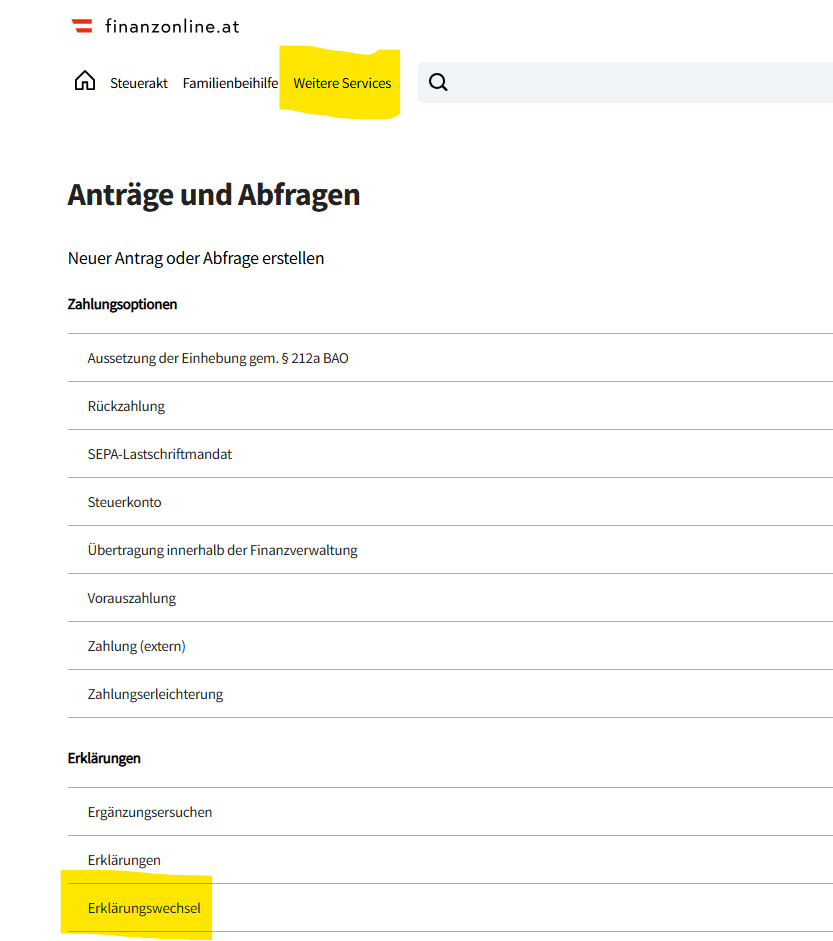Click the magnifying glass search icon
The width and height of the screenshot is (833, 941).
click(438, 83)
